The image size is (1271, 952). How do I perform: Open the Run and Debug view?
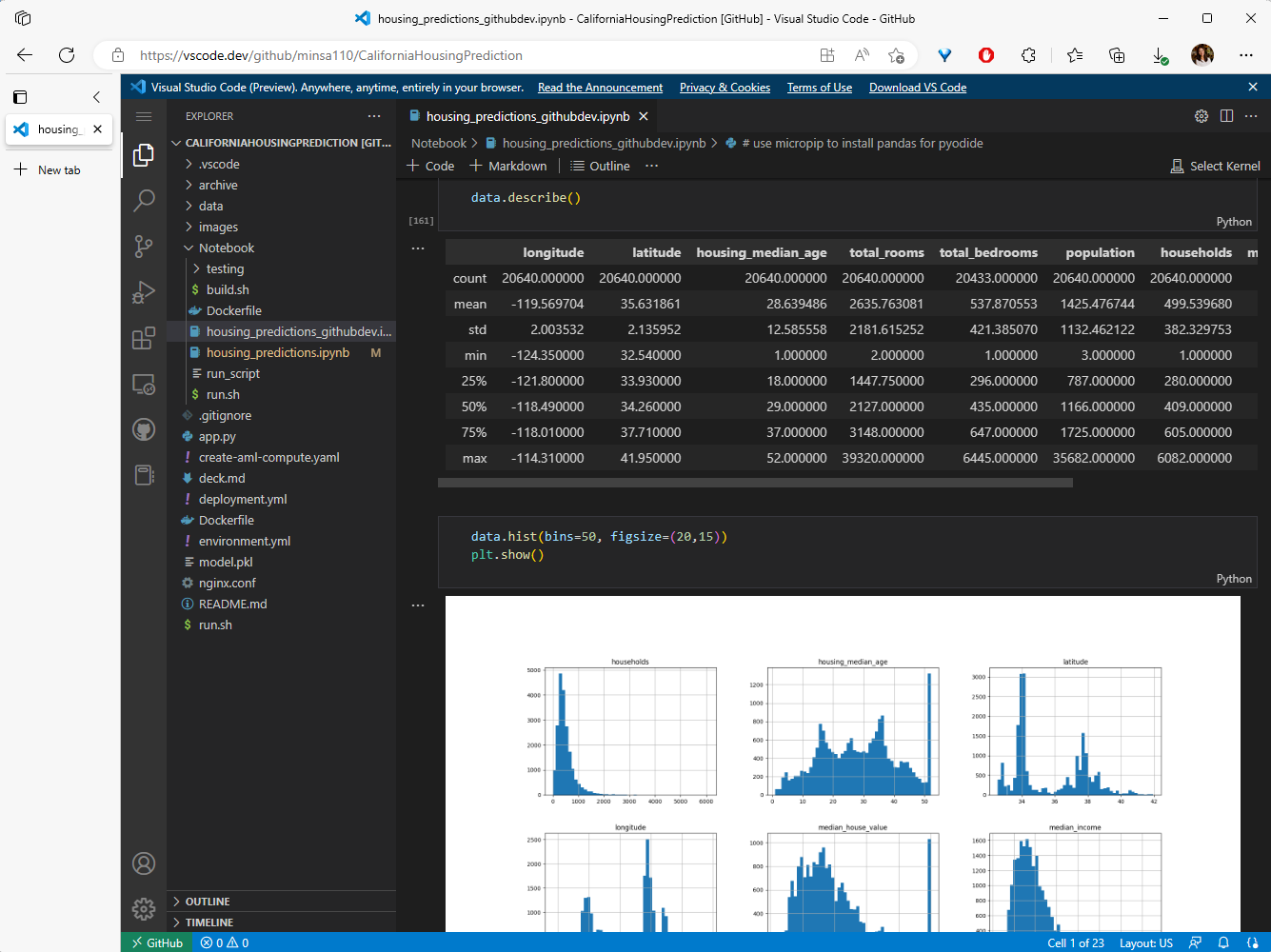(143, 292)
